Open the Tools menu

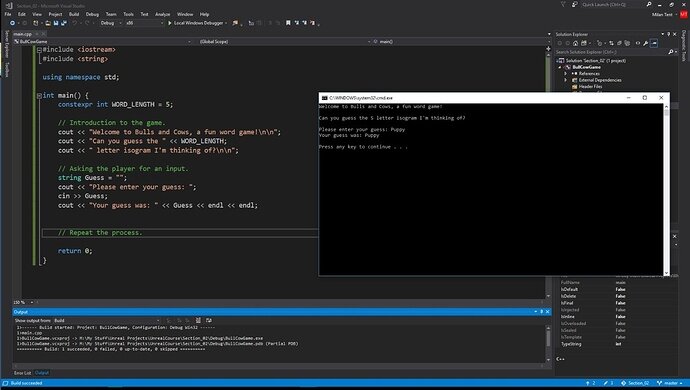coord(128,14)
